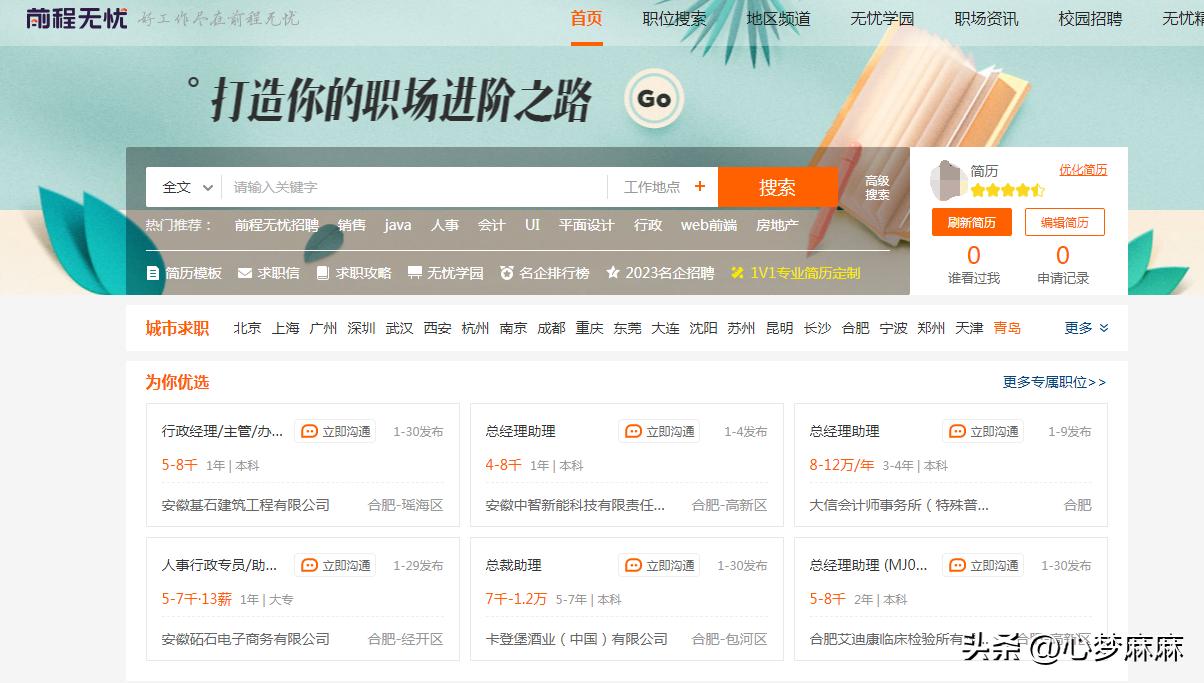The height and width of the screenshot is (683, 1204).
Task: Click the 请输入关键字 search input field
Action: tap(400, 186)
